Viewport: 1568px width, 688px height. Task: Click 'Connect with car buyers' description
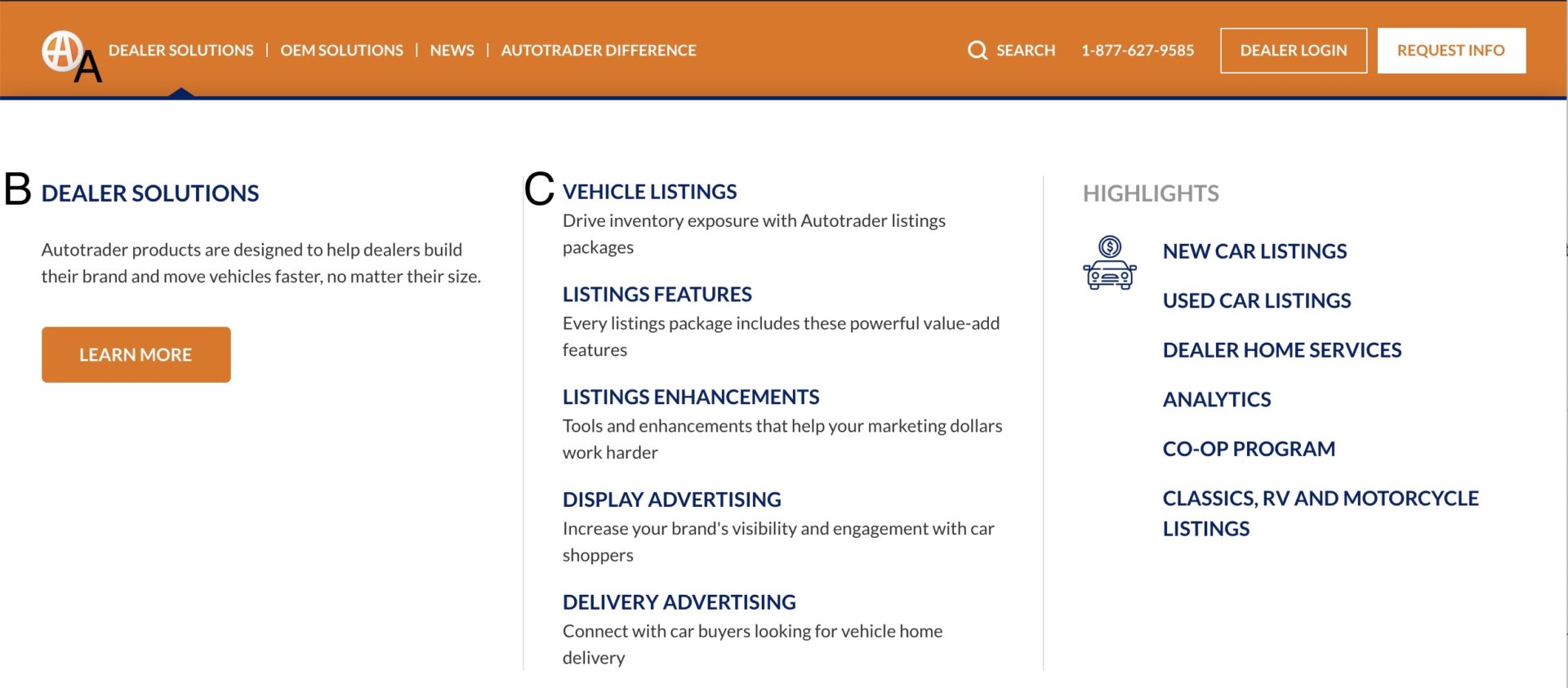(752, 644)
